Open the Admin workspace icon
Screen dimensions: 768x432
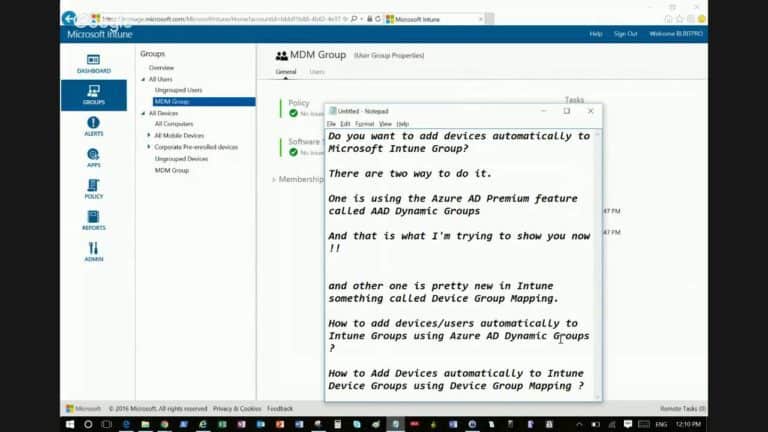click(x=93, y=251)
